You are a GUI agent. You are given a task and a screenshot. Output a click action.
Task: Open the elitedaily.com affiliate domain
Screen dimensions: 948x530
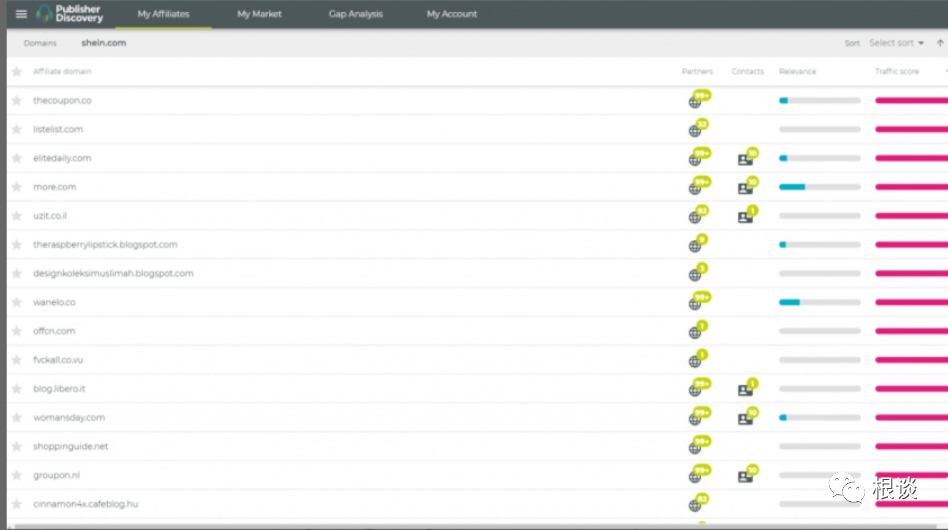coord(62,158)
